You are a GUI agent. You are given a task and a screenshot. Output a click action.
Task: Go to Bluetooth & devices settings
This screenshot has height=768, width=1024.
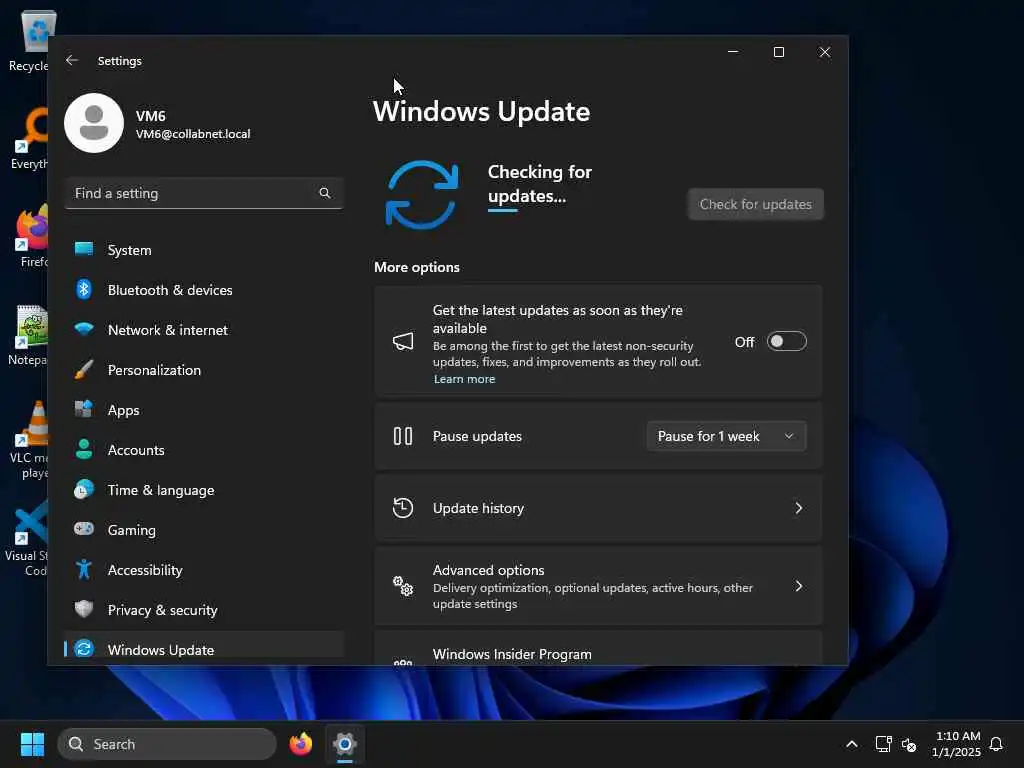tap(204, 289)
